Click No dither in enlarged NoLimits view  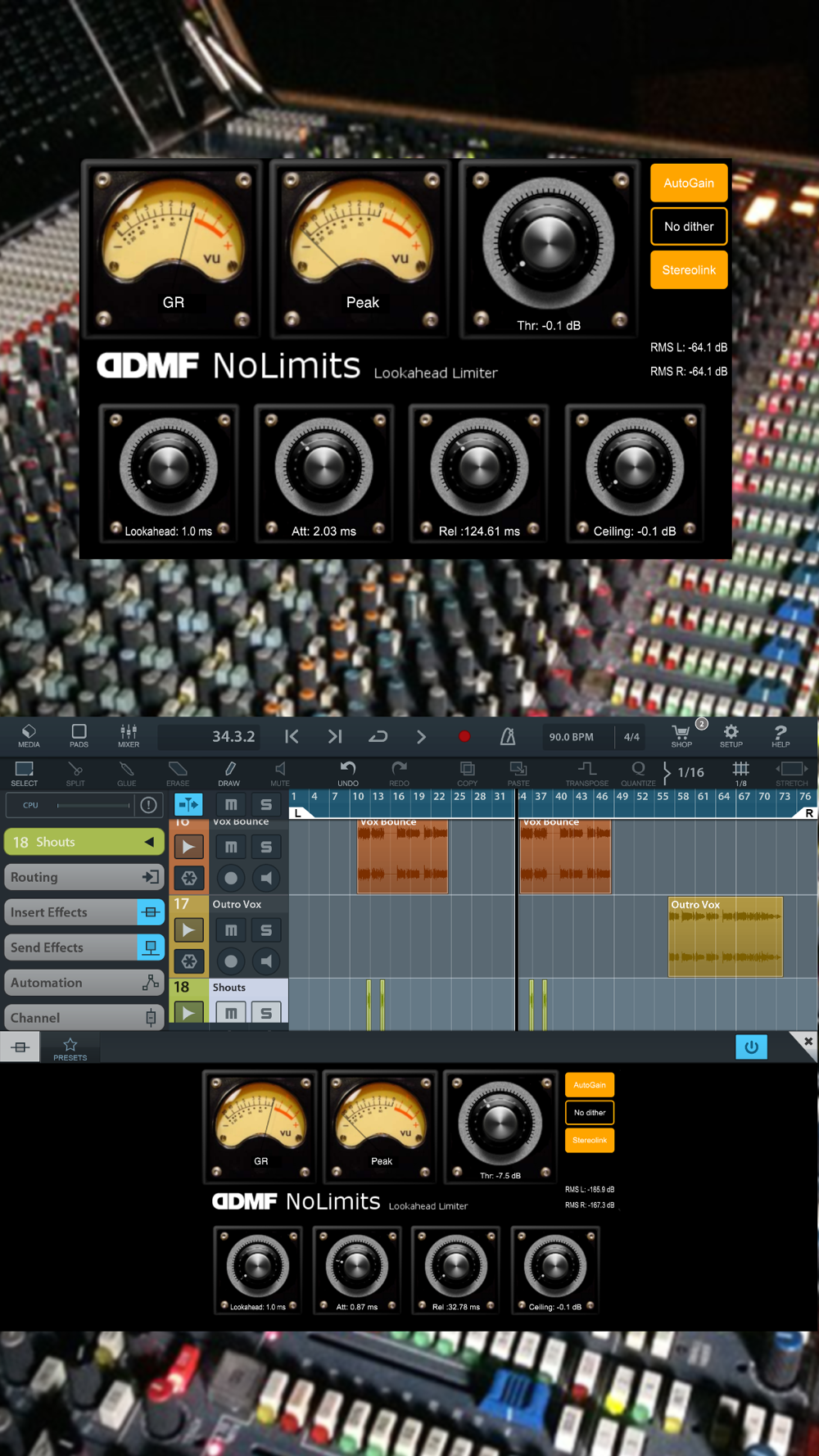pyautogui.click(x=689, y=227)
